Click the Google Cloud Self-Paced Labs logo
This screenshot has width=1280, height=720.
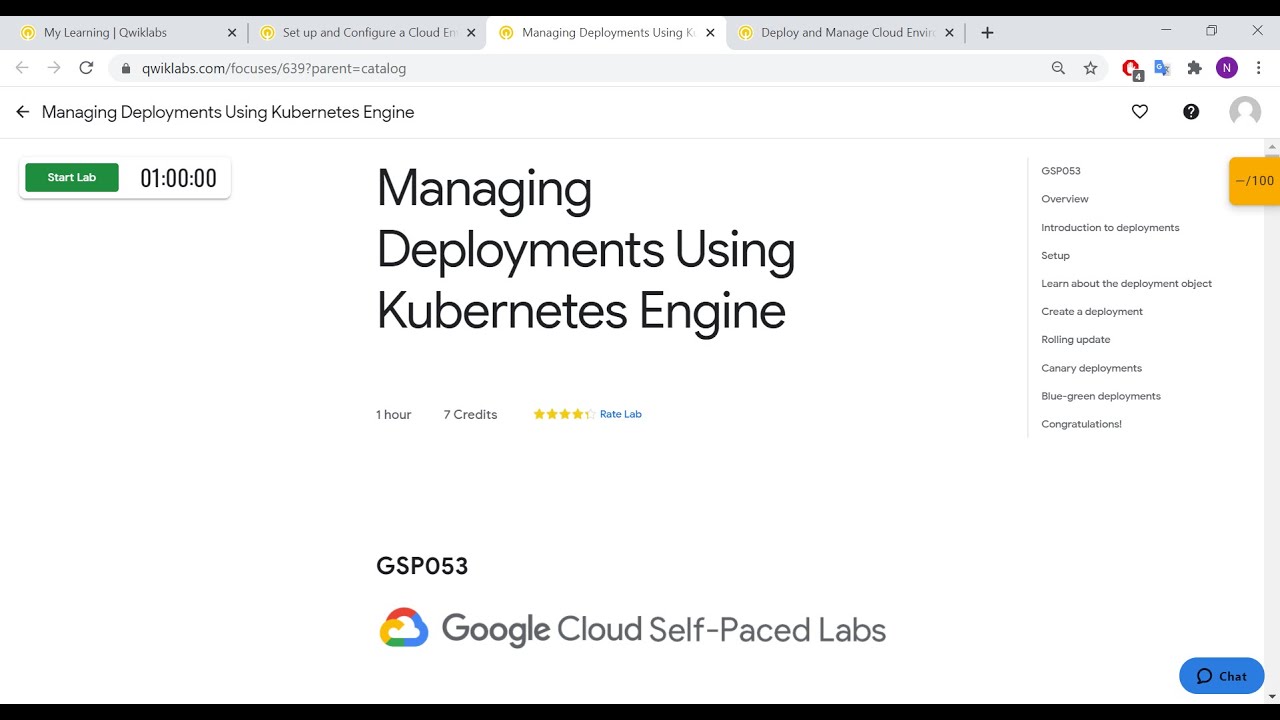point(632,629)
